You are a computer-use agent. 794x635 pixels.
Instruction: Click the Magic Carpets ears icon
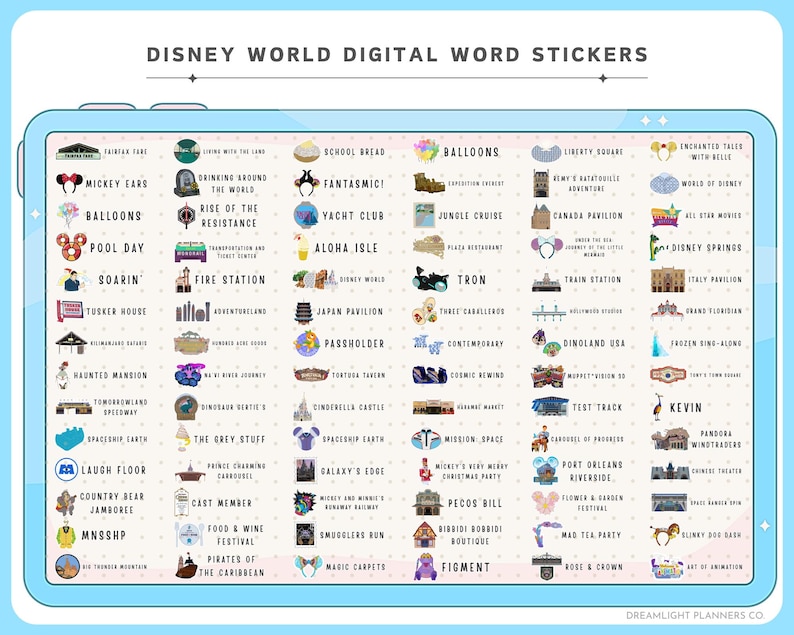click(x=307, y=566)
